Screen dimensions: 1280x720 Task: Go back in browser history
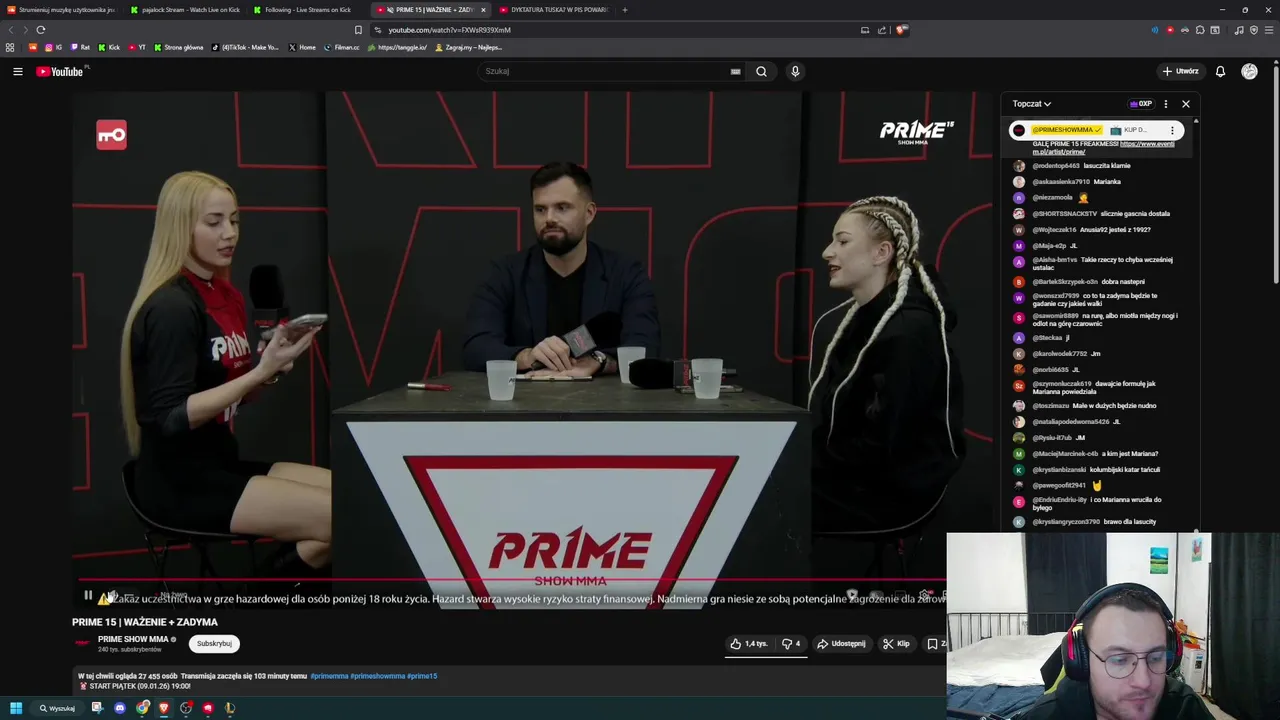[x=11, y=30]
